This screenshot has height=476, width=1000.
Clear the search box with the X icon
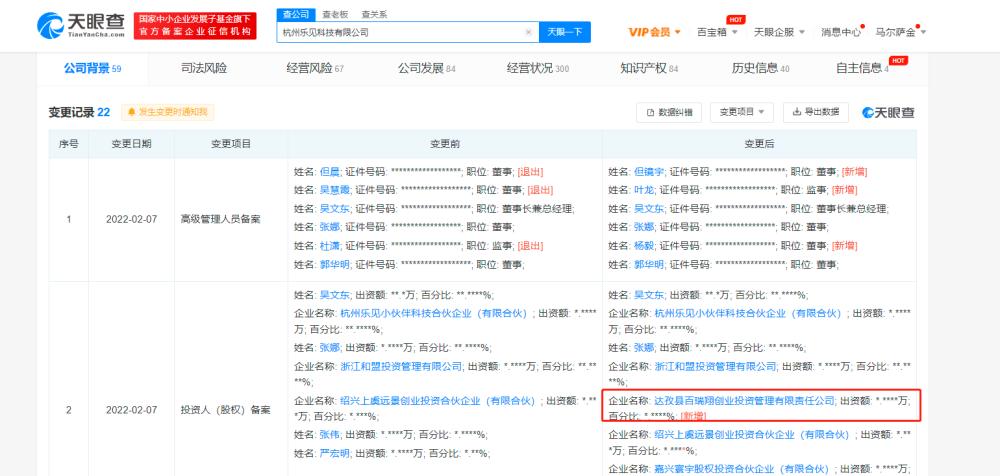(528, 32)
